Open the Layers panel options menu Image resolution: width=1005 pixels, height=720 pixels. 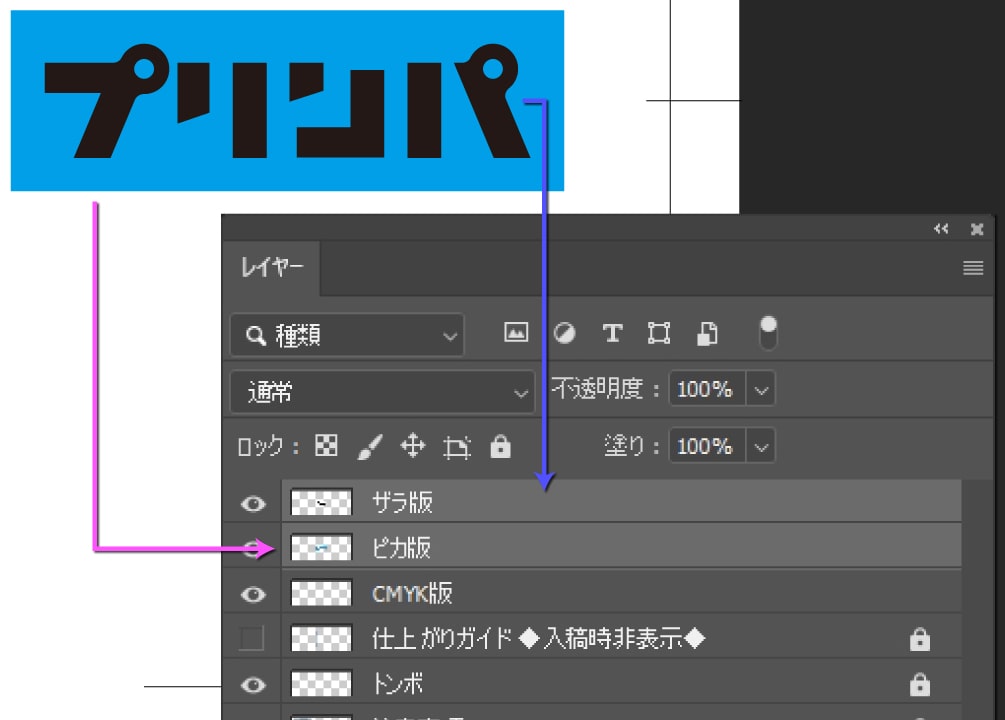(x=973, y=268)
